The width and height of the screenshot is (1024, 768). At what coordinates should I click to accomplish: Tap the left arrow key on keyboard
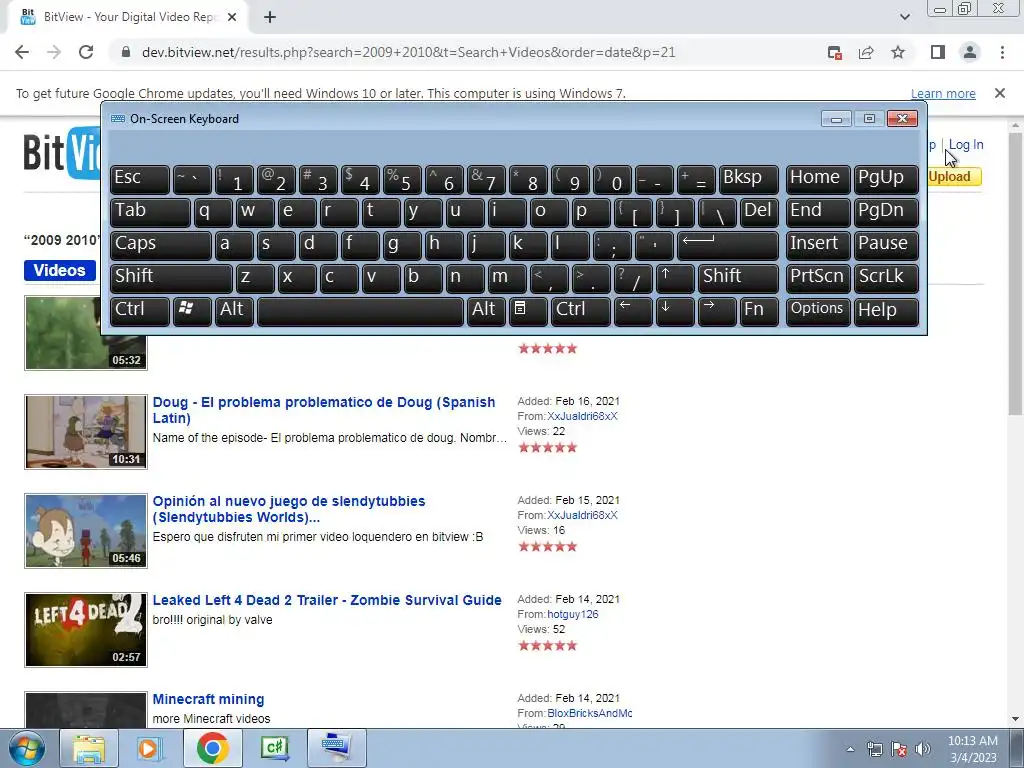633,311
